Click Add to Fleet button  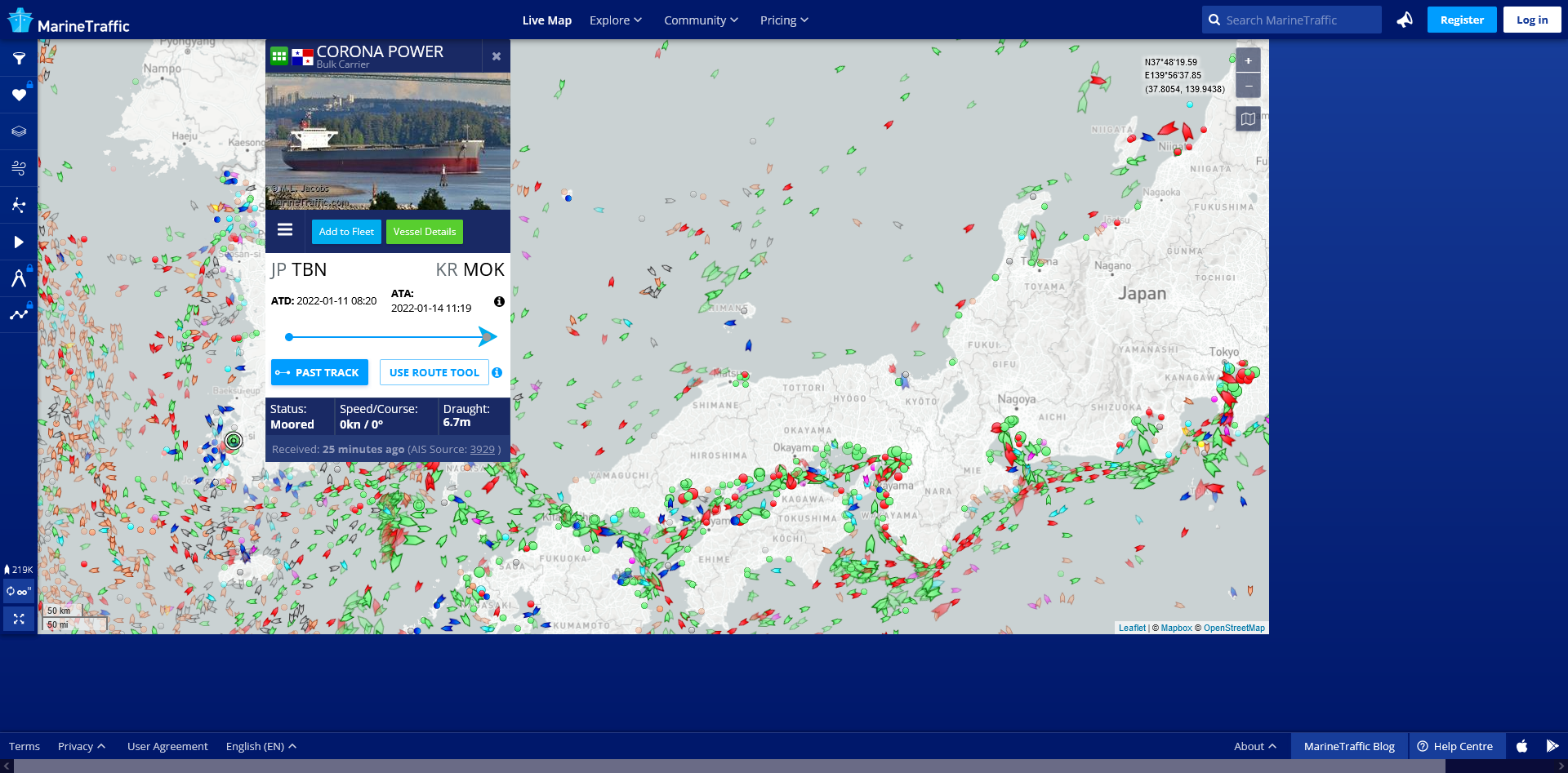pos(346,232)
